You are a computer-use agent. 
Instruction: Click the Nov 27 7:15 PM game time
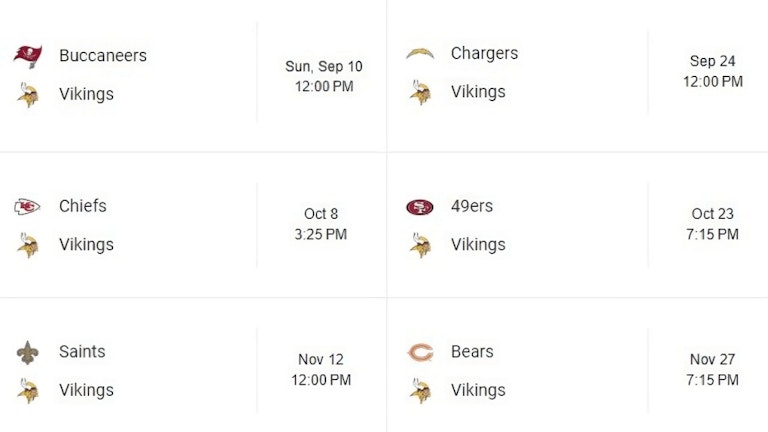pyautogui.click(x=713, y=369)
